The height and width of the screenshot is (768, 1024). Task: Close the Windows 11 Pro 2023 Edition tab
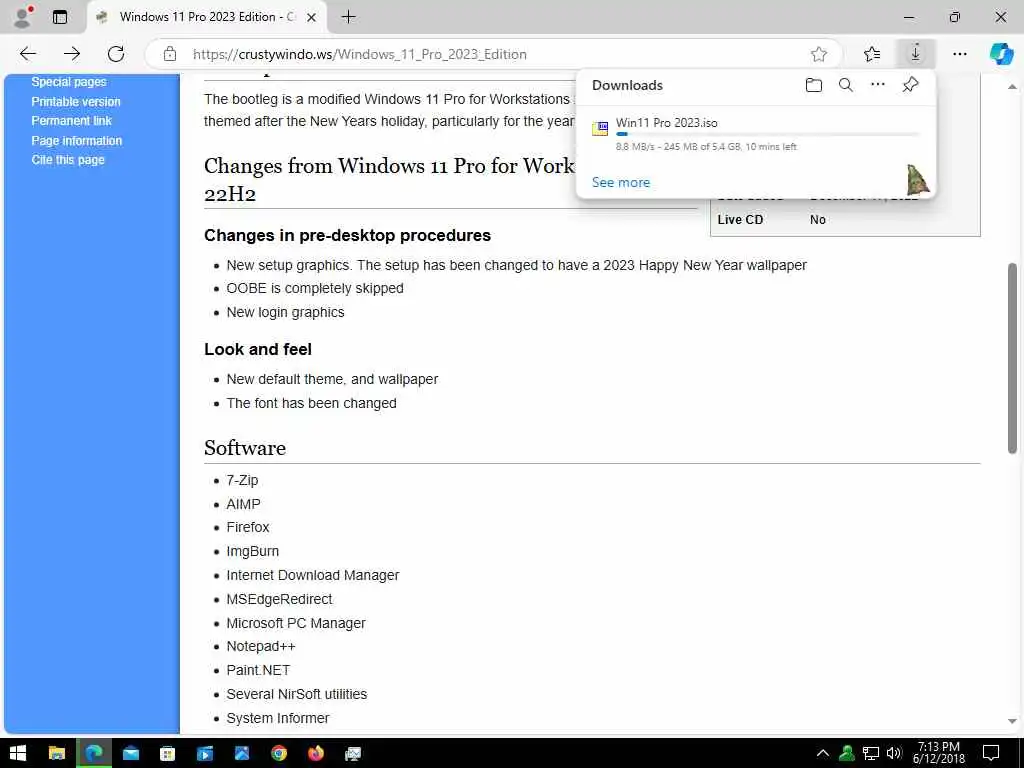pyautogui.click(x=312, y=17)
